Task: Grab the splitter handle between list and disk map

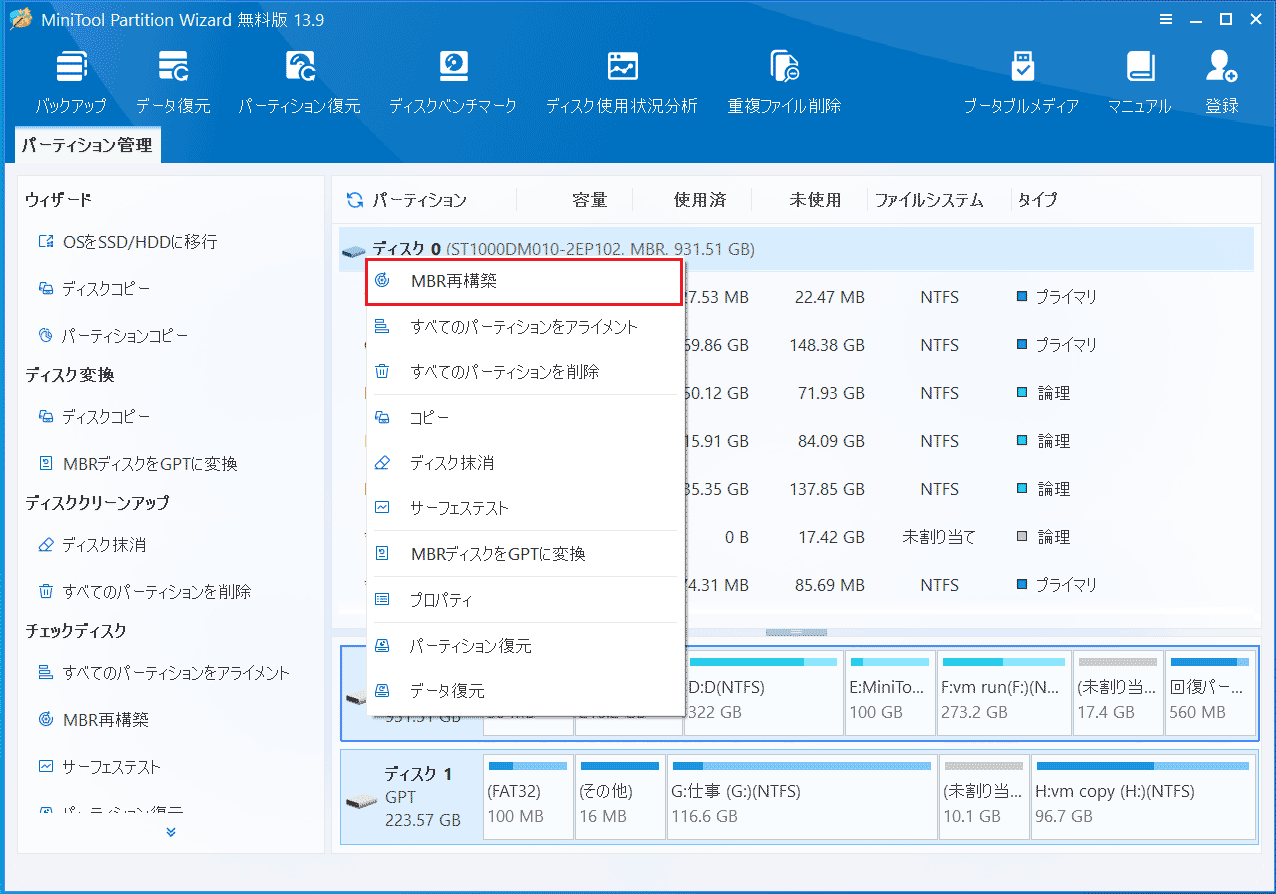Action: pyautogui.click(x=796, y=632)
